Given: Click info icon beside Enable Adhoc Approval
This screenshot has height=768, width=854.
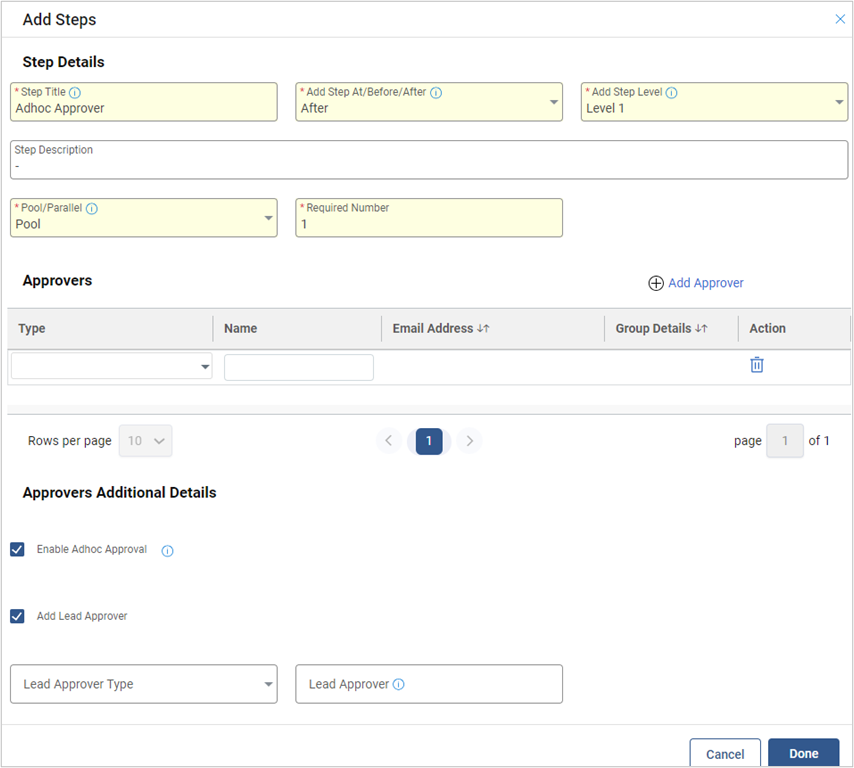Looking at the screenshot, I should tap(167, 551).
